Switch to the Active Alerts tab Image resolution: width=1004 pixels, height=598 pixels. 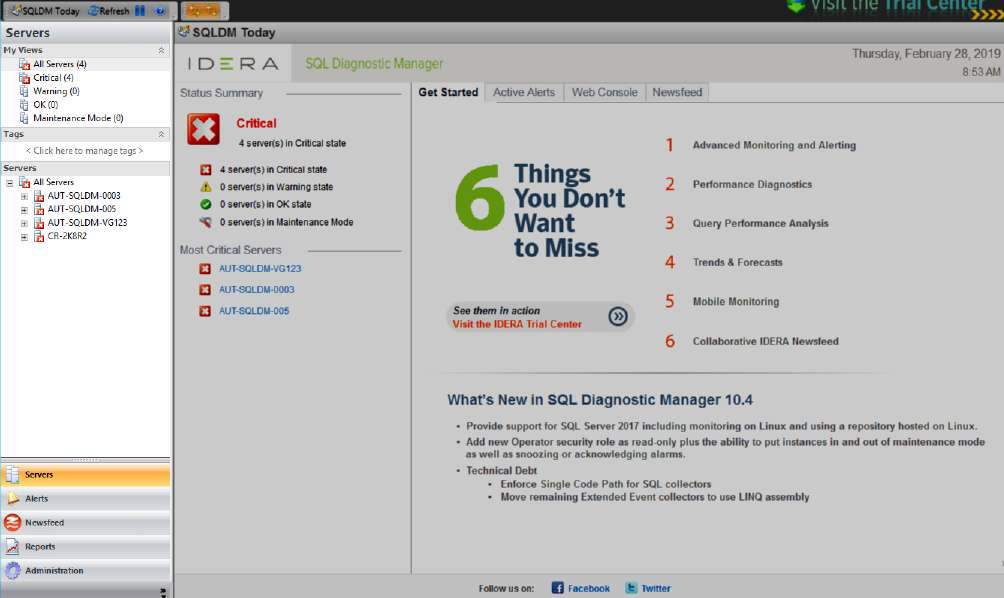point(524,92)
